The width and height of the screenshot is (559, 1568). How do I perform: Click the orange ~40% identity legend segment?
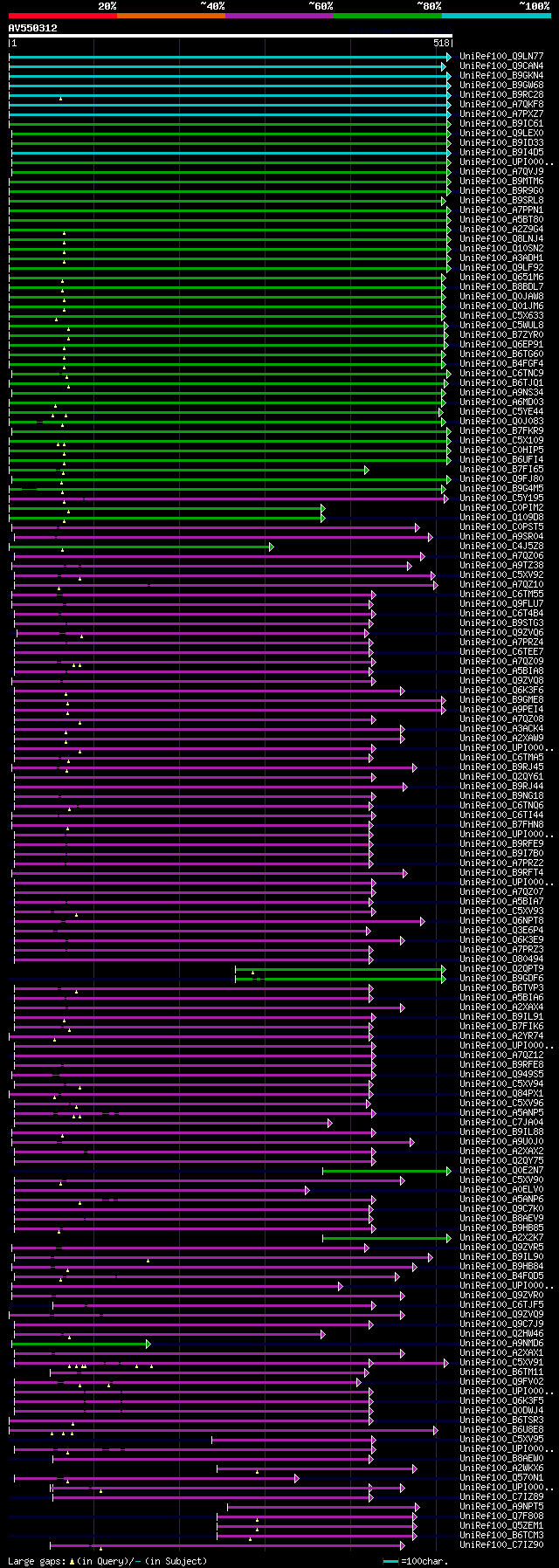(x=171, y=16)
